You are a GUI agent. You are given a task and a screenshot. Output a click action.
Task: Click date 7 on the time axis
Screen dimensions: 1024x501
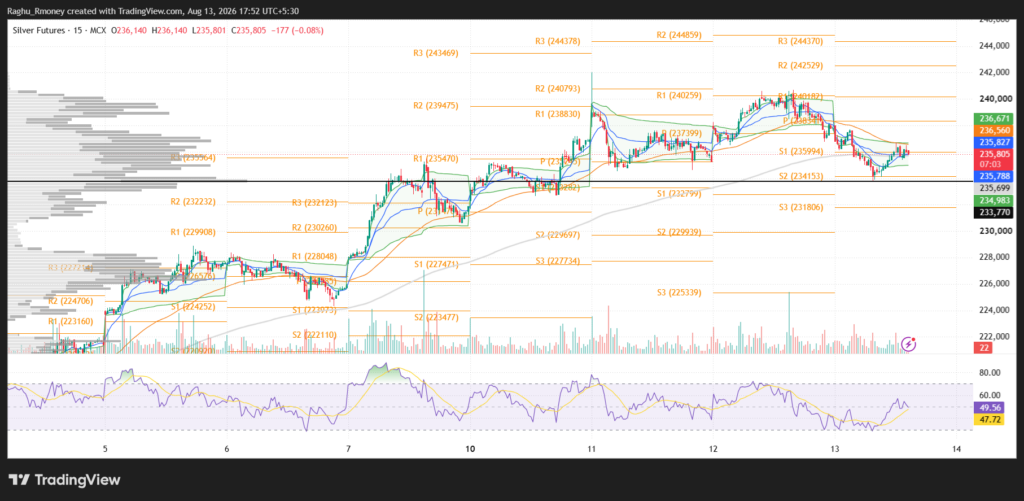pyautogui.click(x=348, y=449)
